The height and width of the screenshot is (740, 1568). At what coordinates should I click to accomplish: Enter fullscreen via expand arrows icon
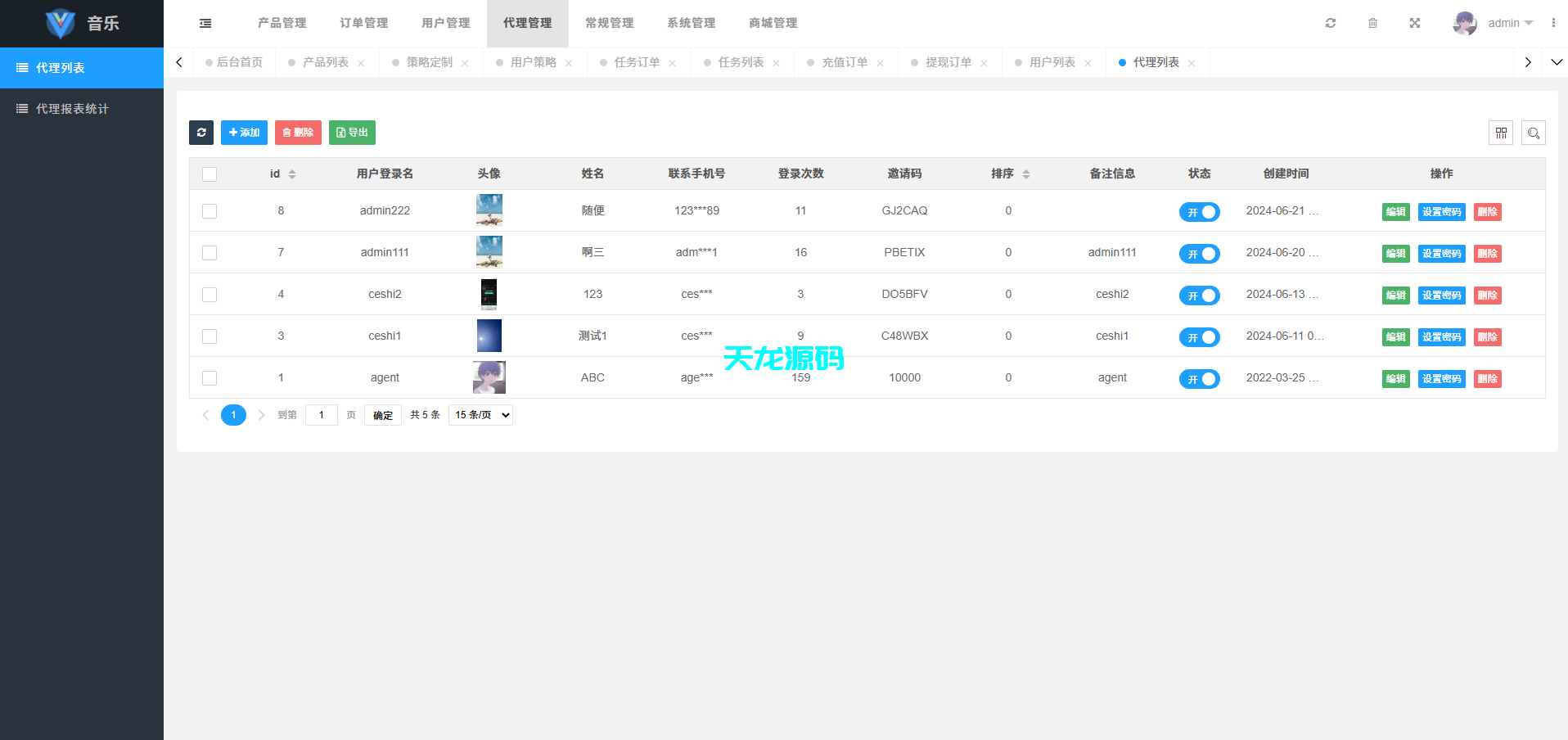[1415, 23]
